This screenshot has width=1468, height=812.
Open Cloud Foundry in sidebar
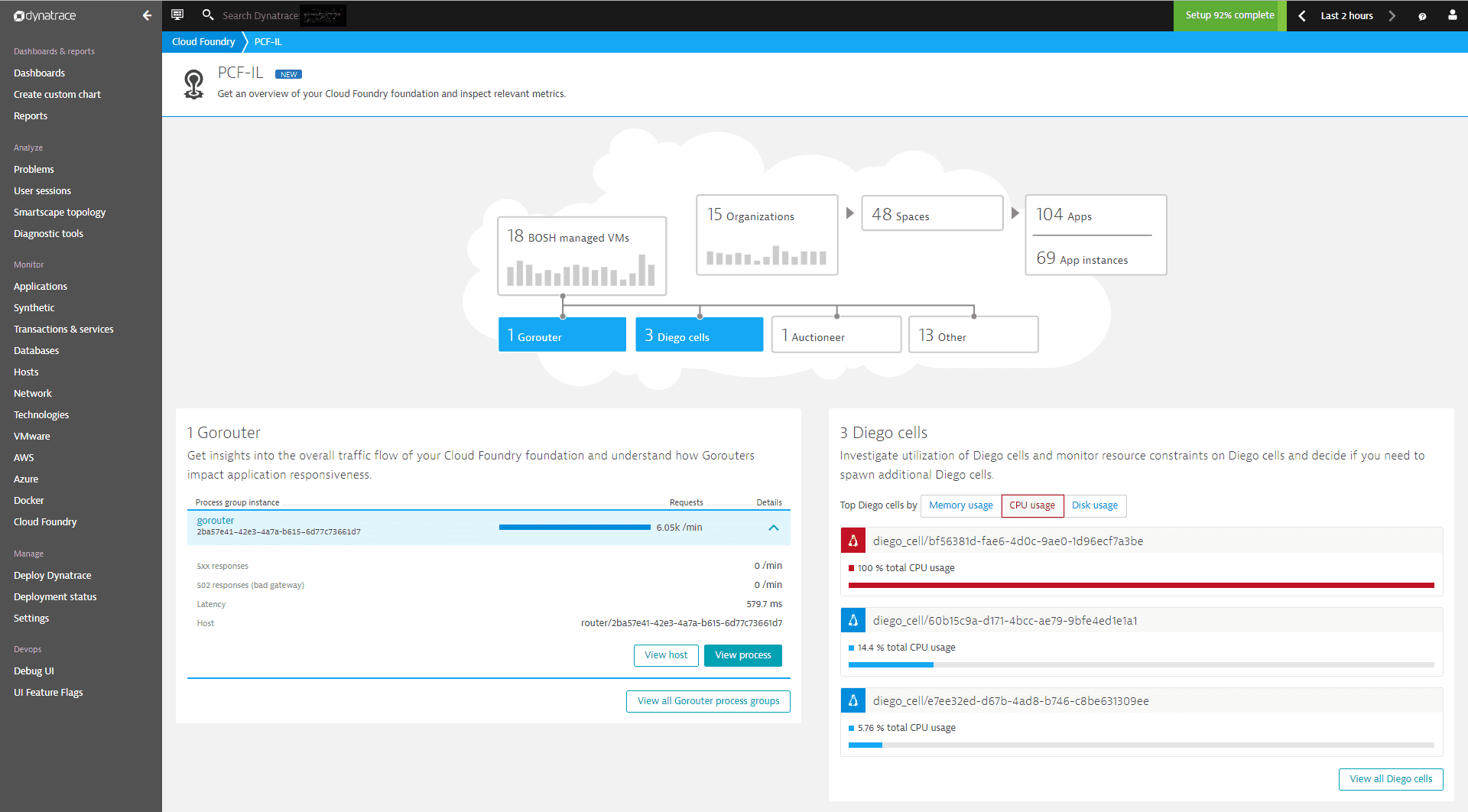click(45, 521)
